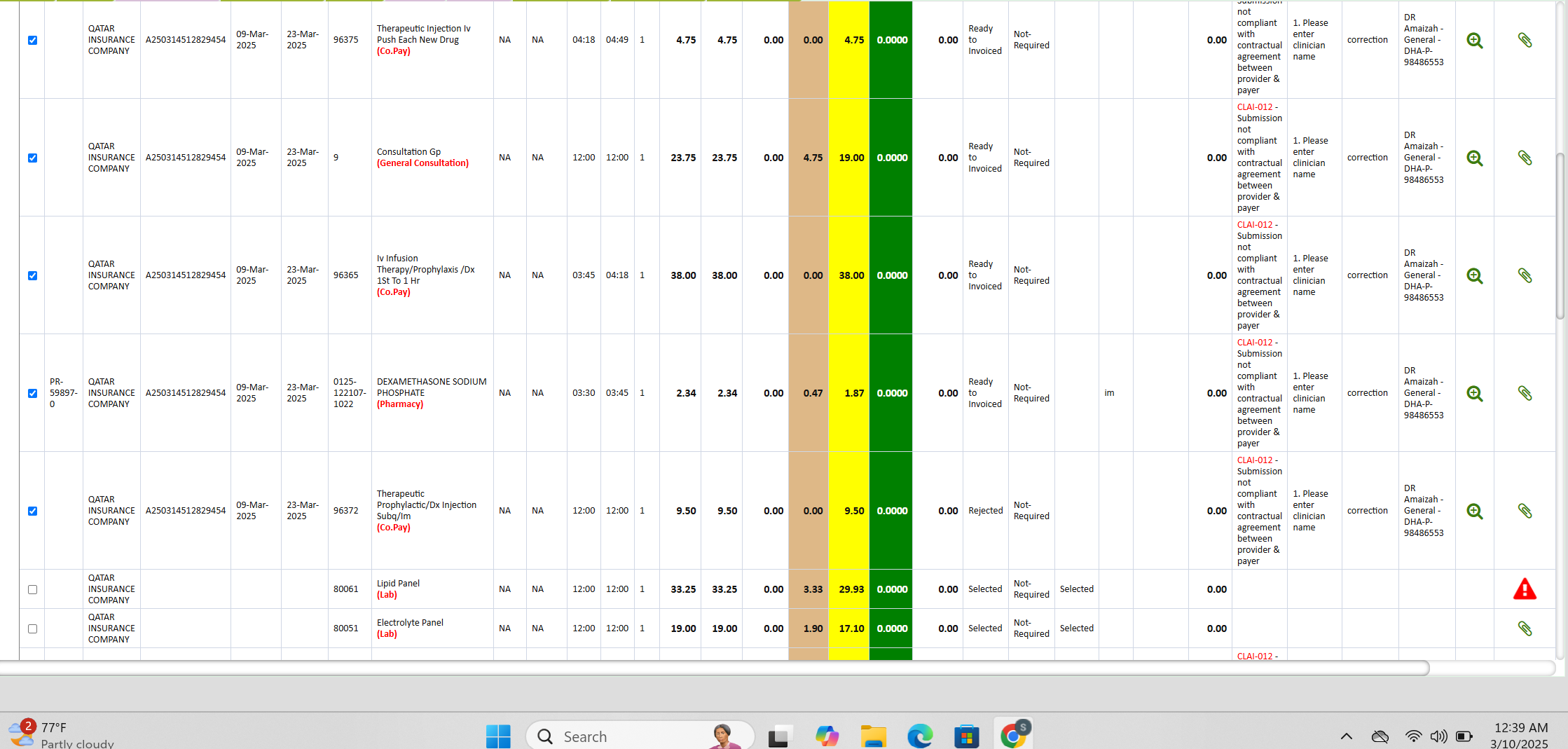The image size is (1568, 749).
Task: Uncheck the PR-59897-0 Dexamethasone row checkbox
Action: point(32,394)
